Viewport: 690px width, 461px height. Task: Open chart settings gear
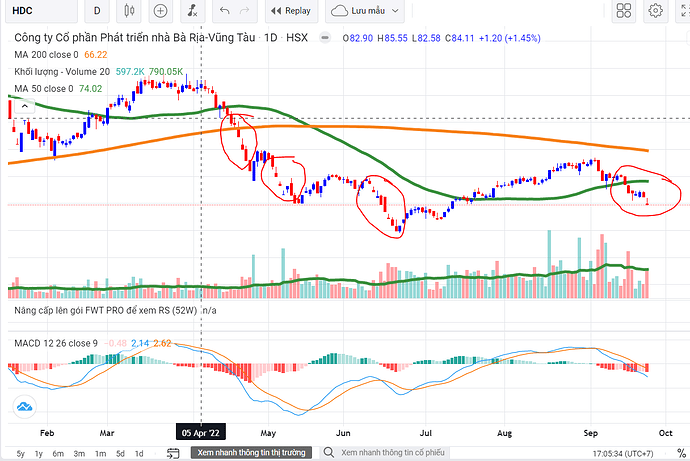655,11
